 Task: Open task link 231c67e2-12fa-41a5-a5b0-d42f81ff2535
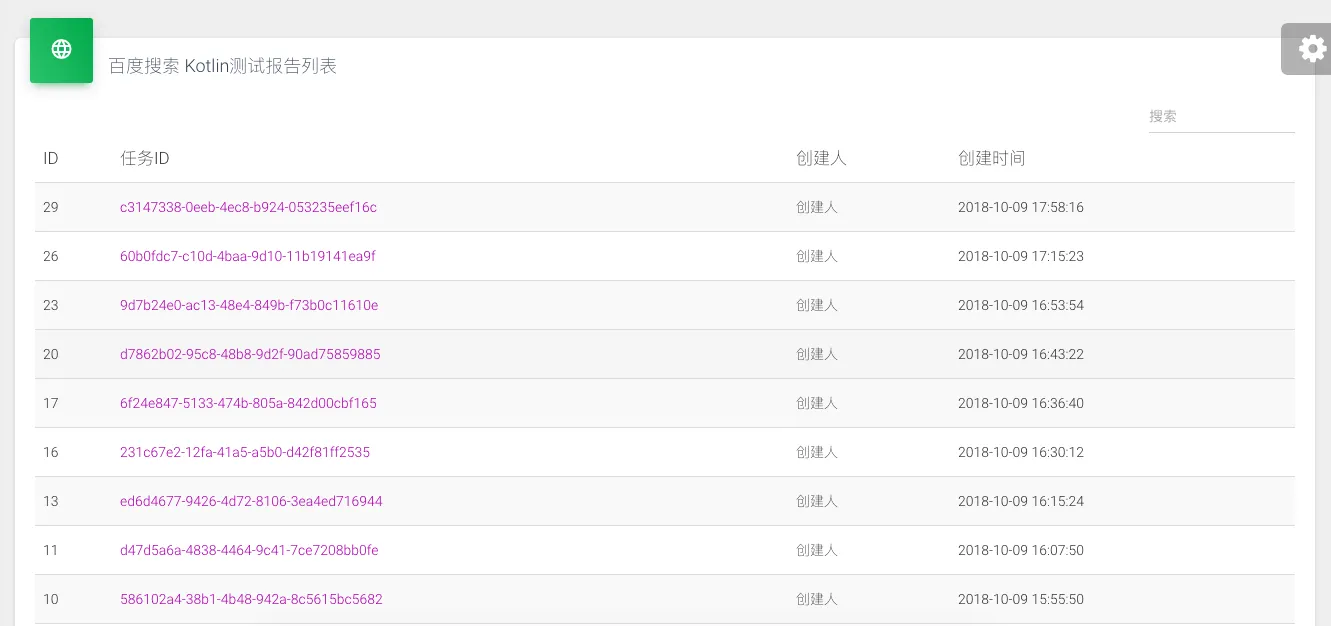245,452
